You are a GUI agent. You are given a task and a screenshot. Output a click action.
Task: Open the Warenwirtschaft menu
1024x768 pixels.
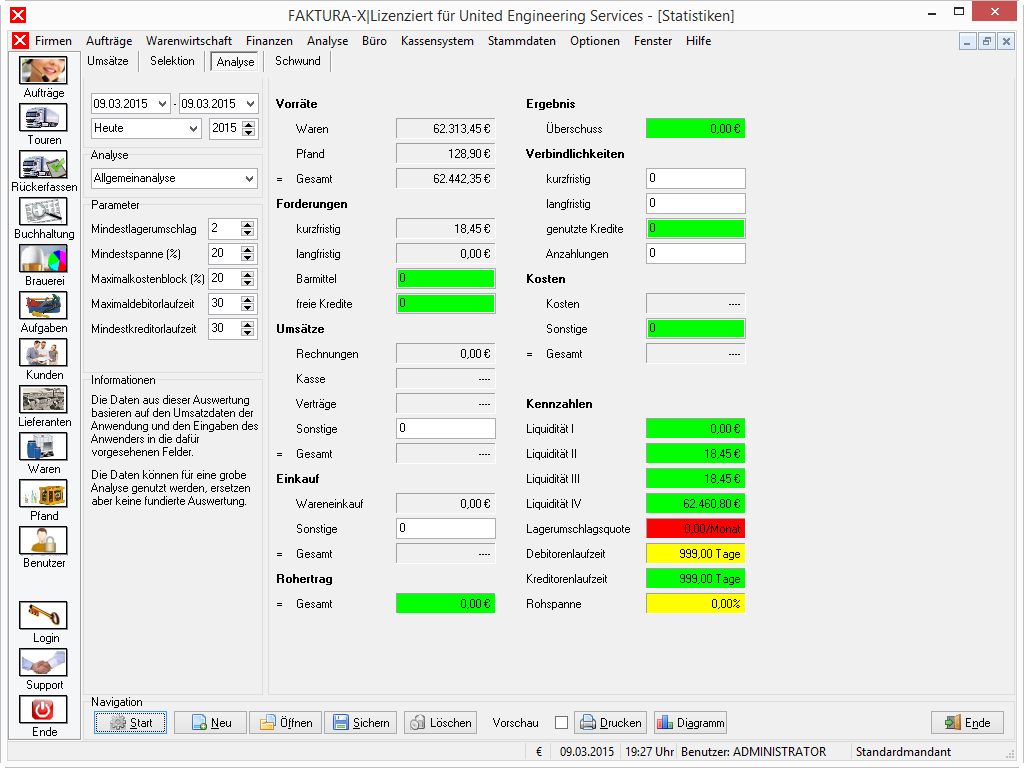coord(189,40)
